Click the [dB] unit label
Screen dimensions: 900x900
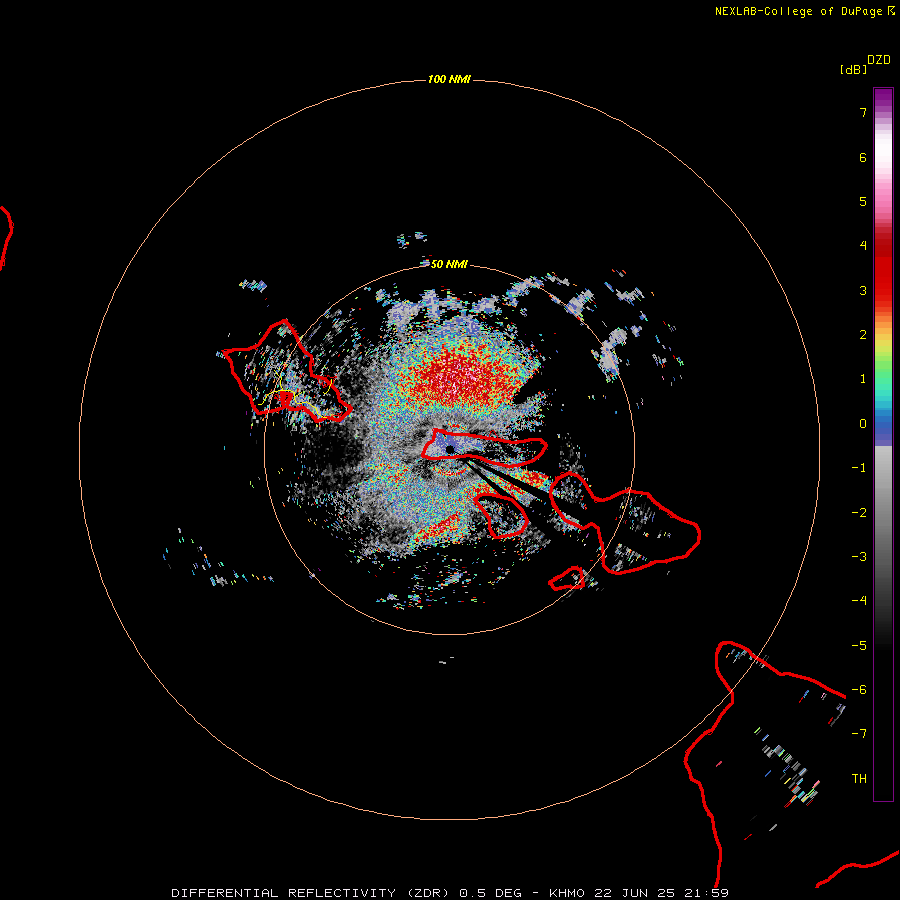pyautogui.click(x=853, y=70)
